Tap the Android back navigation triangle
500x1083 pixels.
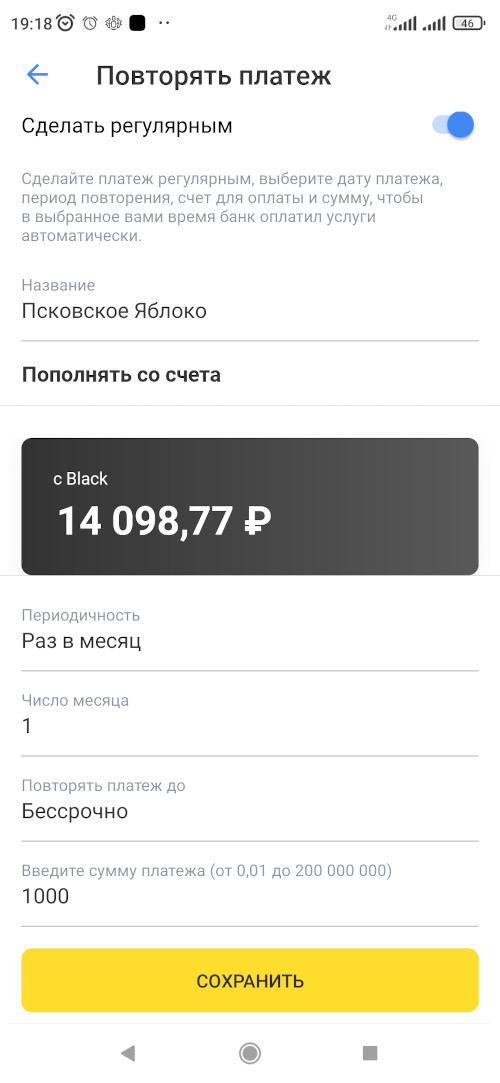128,1053
